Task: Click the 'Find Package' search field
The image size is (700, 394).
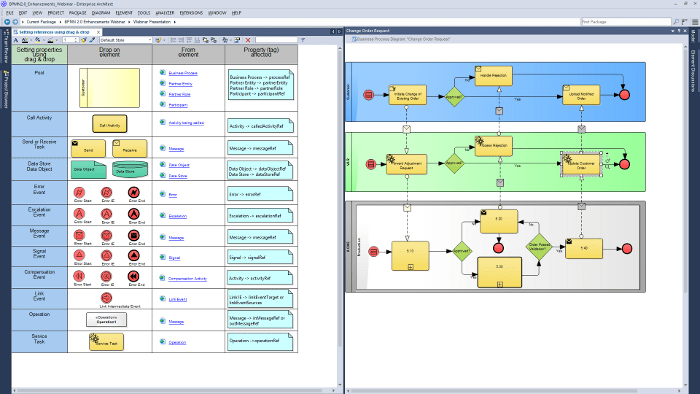Action: click(x=626, y=21)
